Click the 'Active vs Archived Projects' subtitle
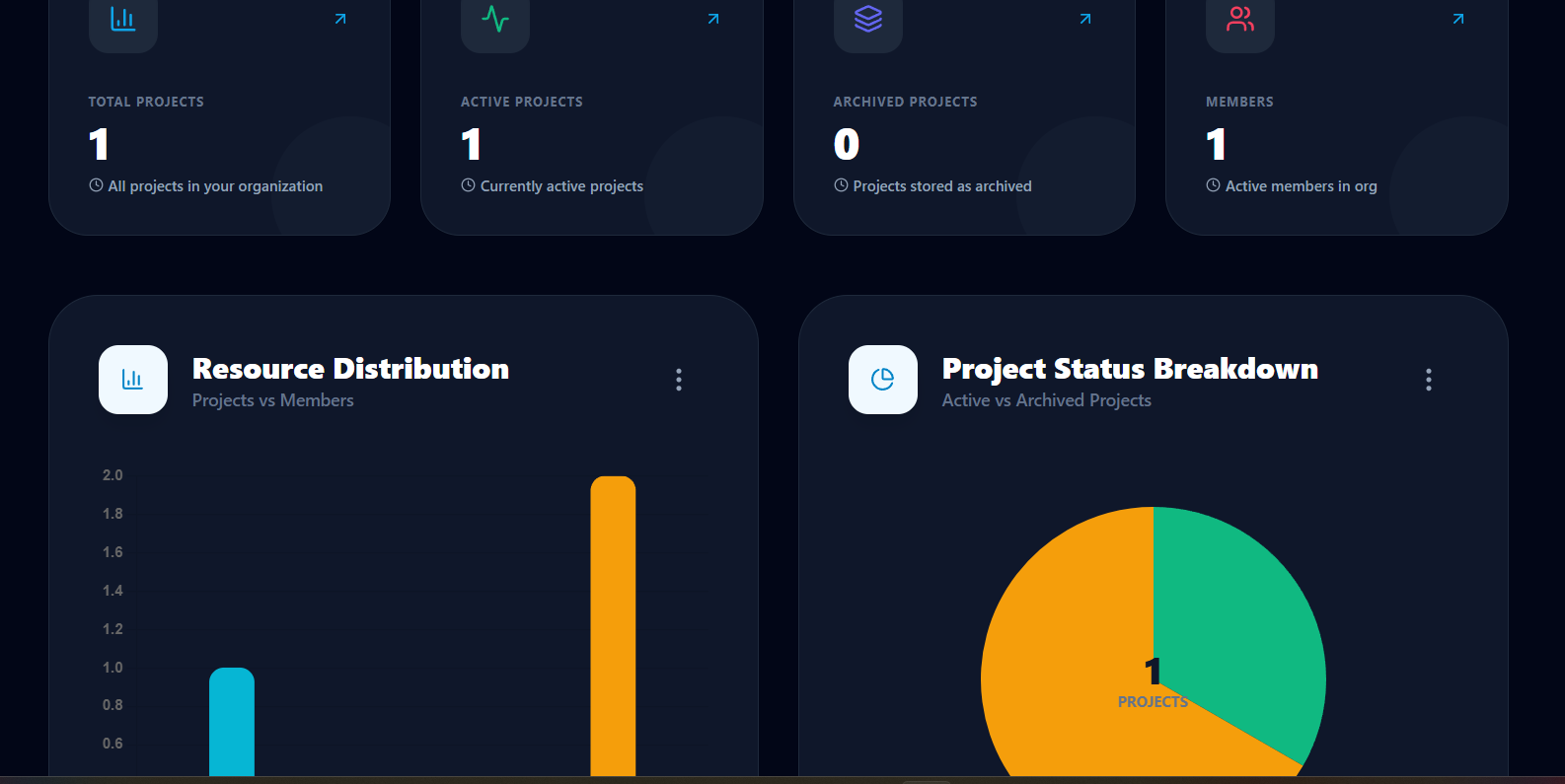The image size is (1565, 784). pos(1046,400)
